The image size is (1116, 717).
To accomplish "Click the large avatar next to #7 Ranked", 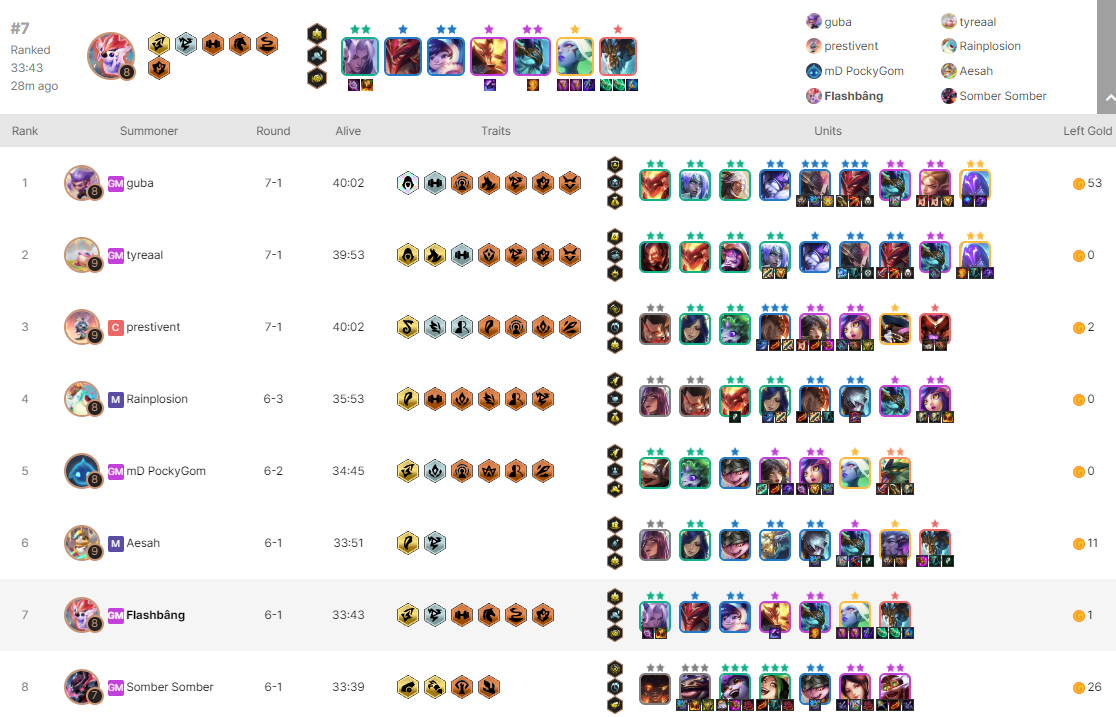I will (x=110, y=56).
